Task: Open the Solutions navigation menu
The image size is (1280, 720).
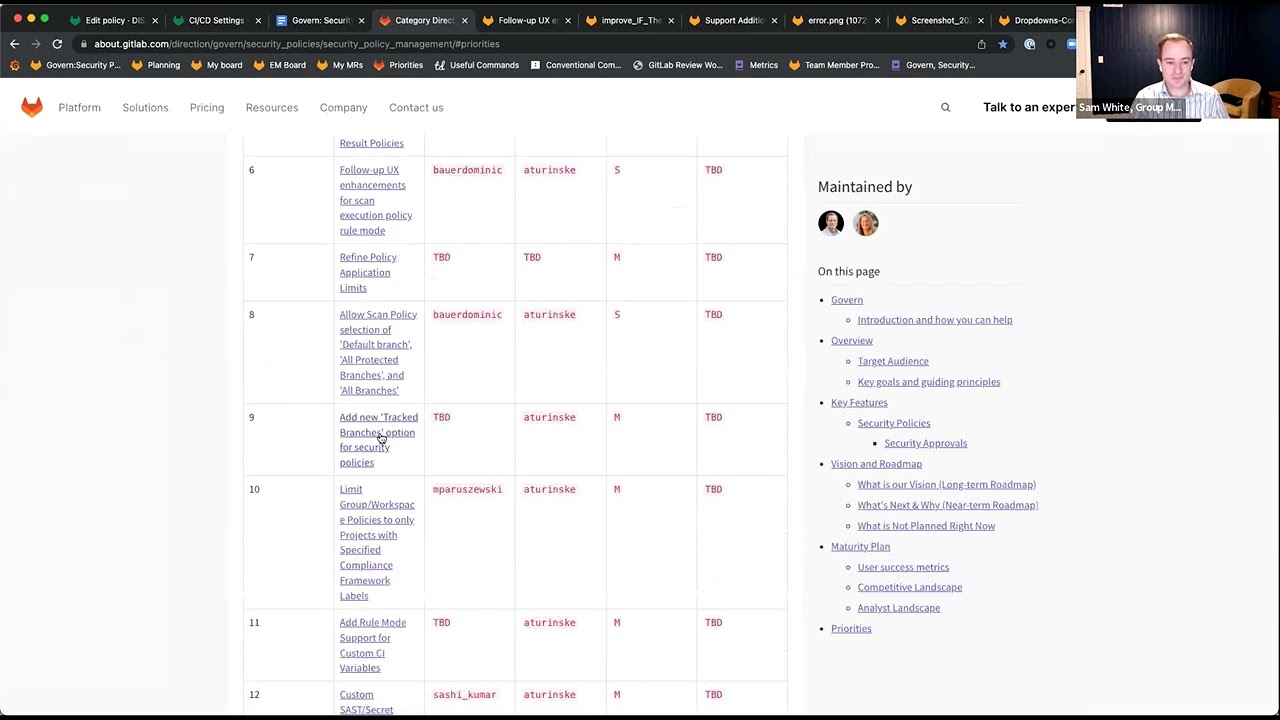Action: tap(145, 107)
